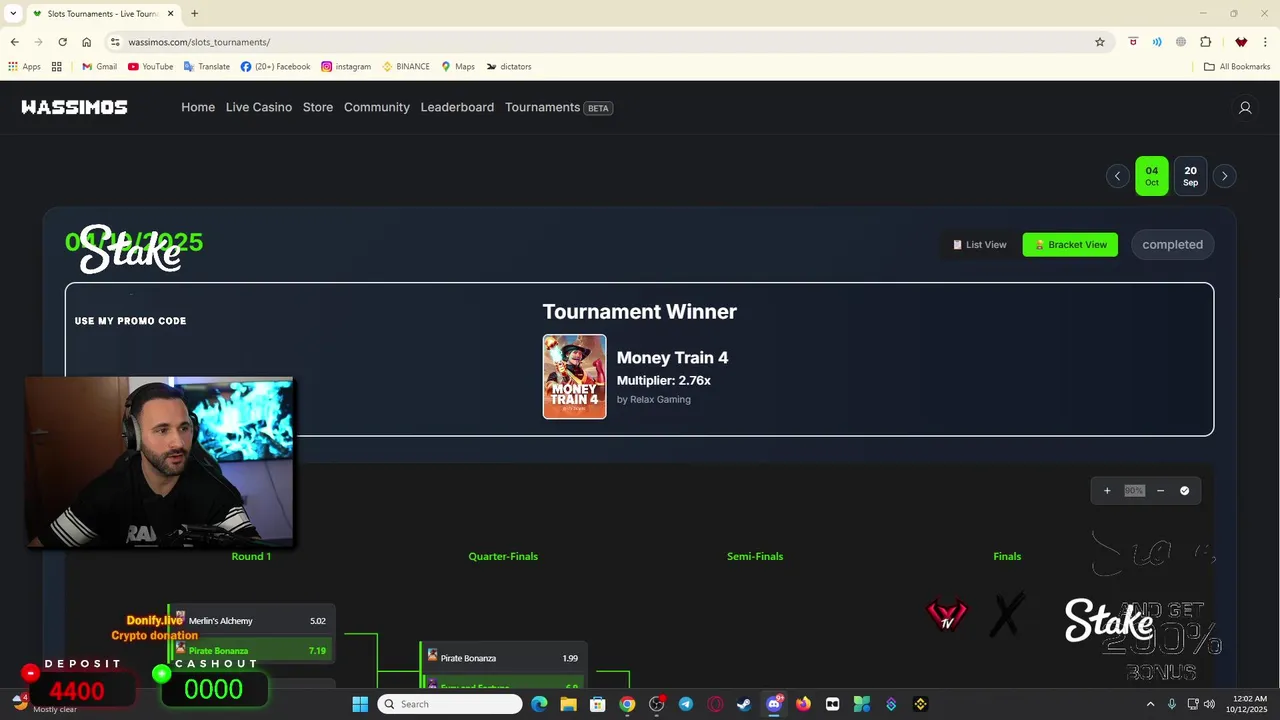
Task: Open the Facebook bookmark
Action: (x=275, y=67)
